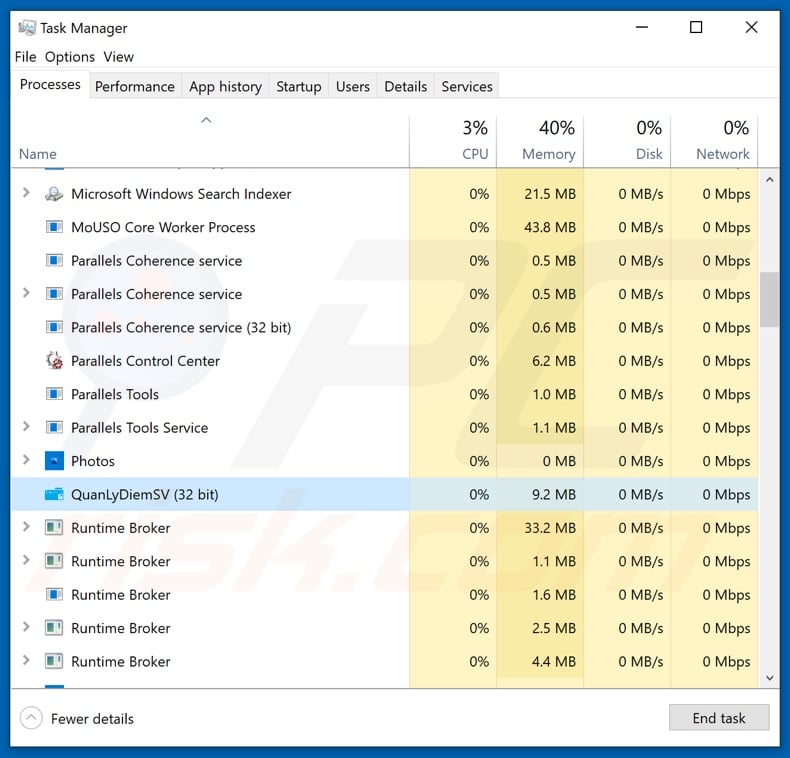
Task: Open the Users tab
Action: click(353, 87)
